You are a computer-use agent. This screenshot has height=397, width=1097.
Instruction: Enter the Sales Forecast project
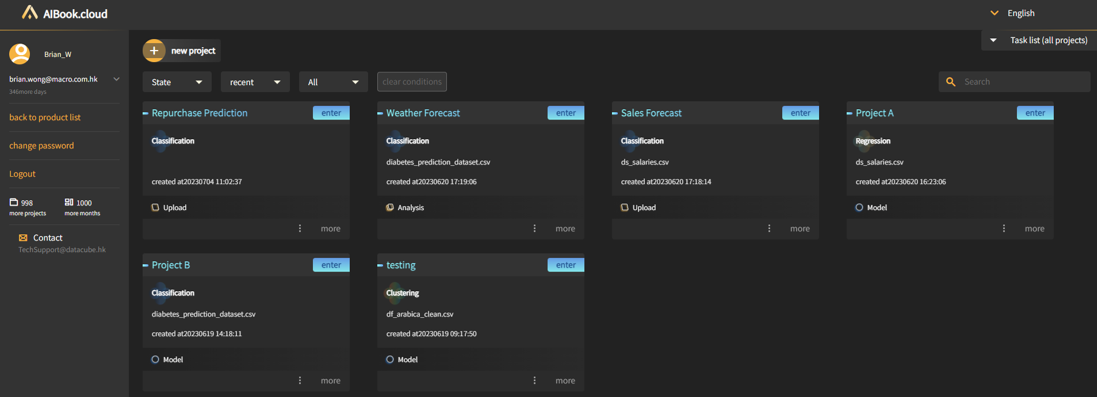pyautogui.click(x=800, y=113)
